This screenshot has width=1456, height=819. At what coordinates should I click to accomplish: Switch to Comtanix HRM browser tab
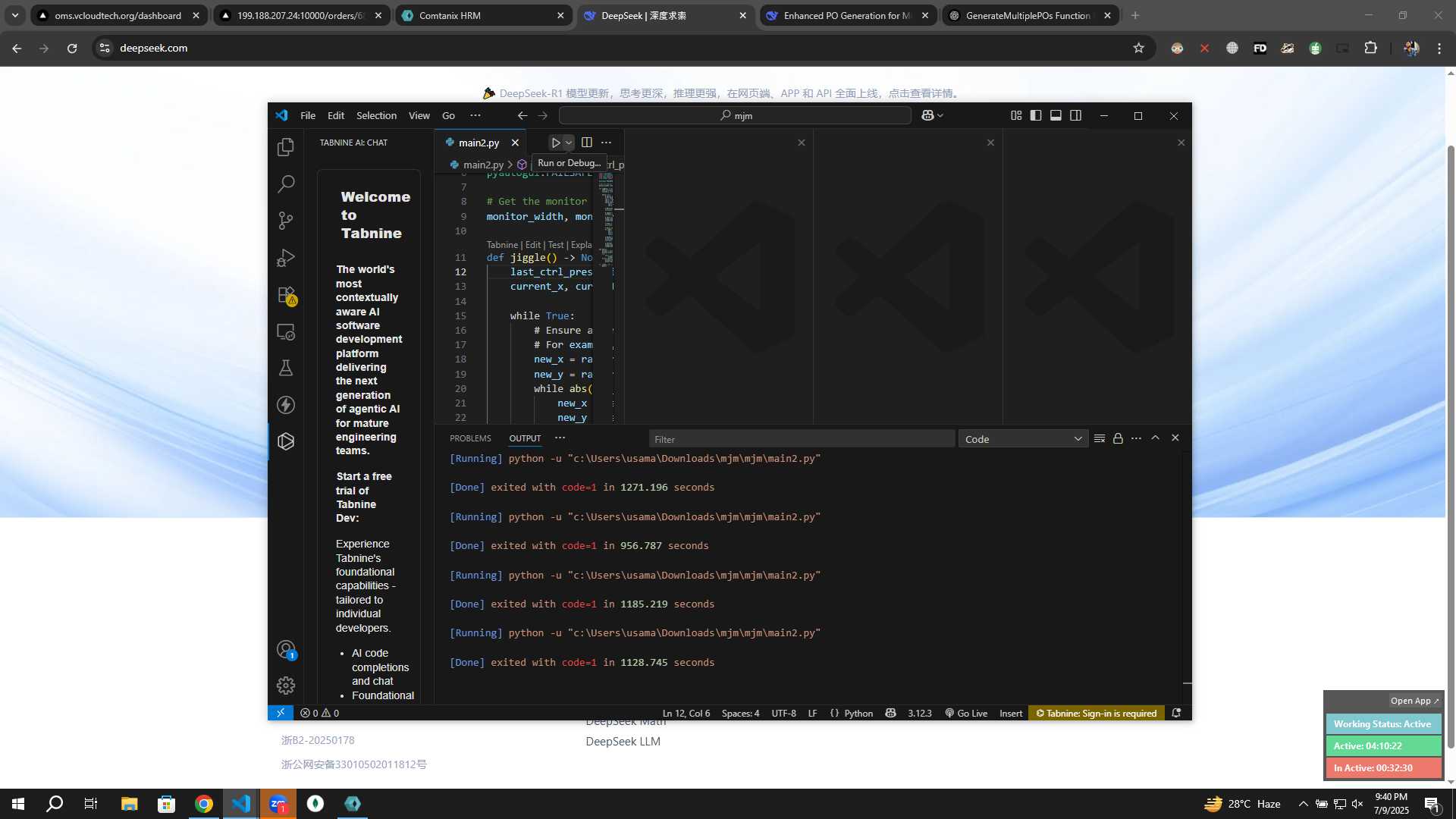coord(484,15)
